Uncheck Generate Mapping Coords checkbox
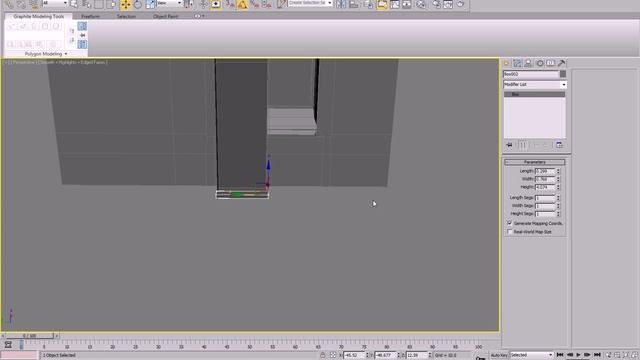This screenshot has width=640, height=360. click(510, 223)
